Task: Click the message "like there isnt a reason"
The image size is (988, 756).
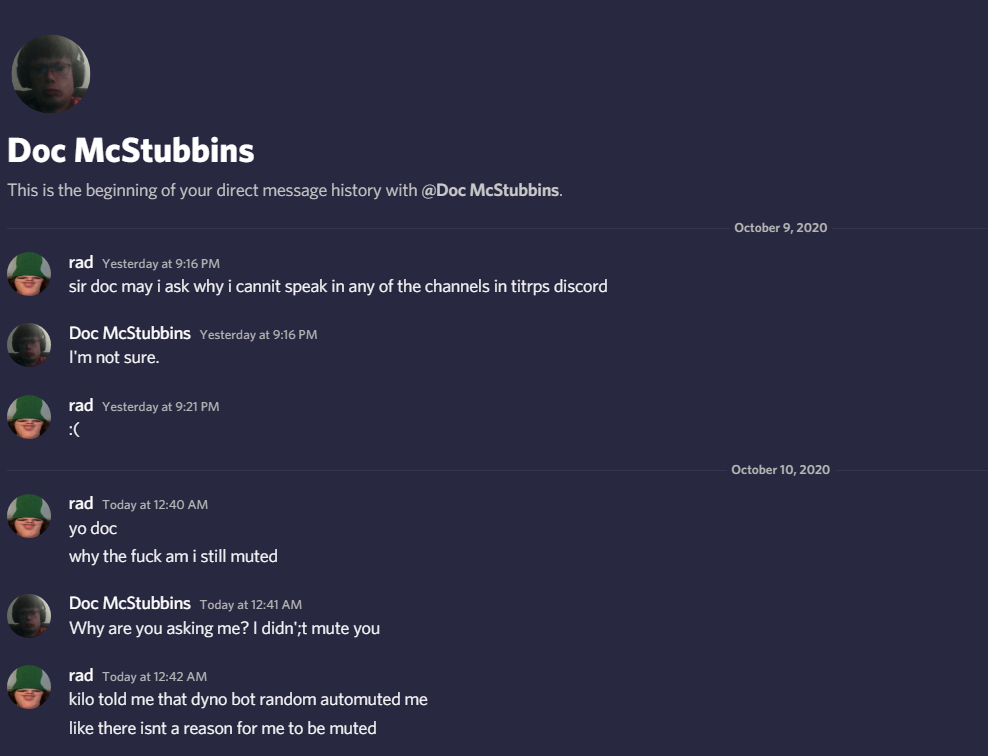Action: click(222, 728)
